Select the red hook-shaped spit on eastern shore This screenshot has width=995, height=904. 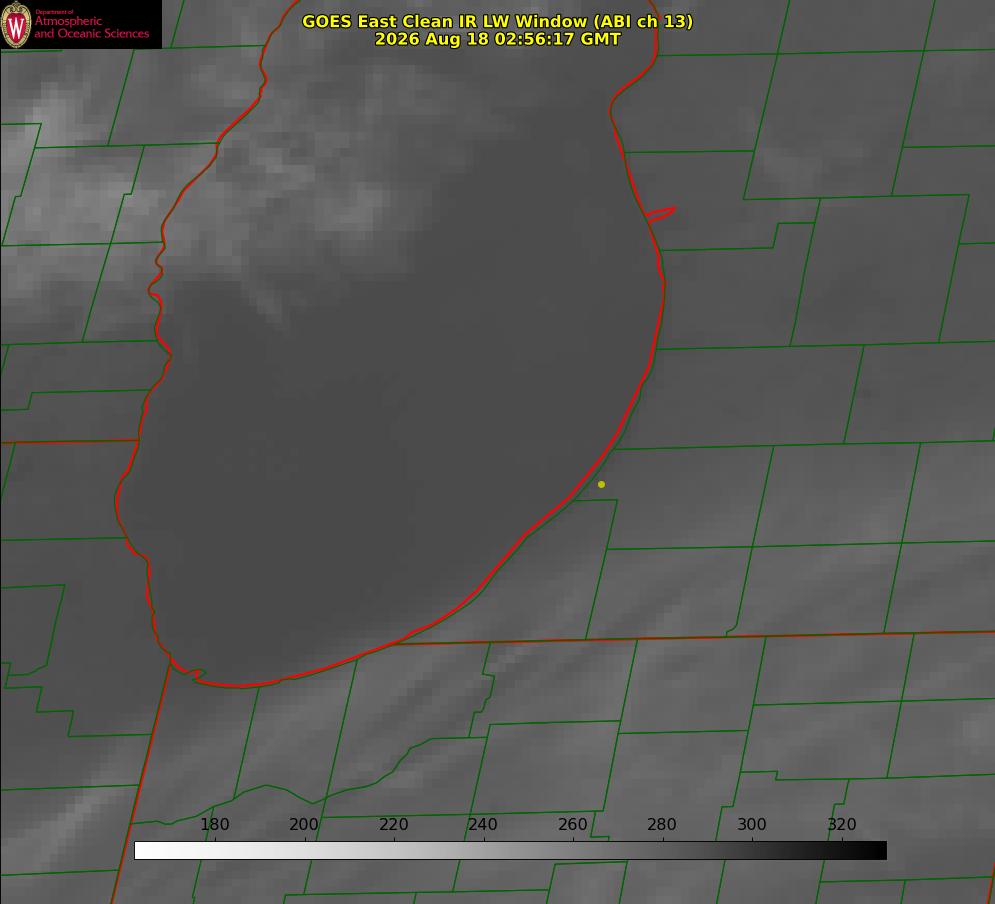click(660, 214)
